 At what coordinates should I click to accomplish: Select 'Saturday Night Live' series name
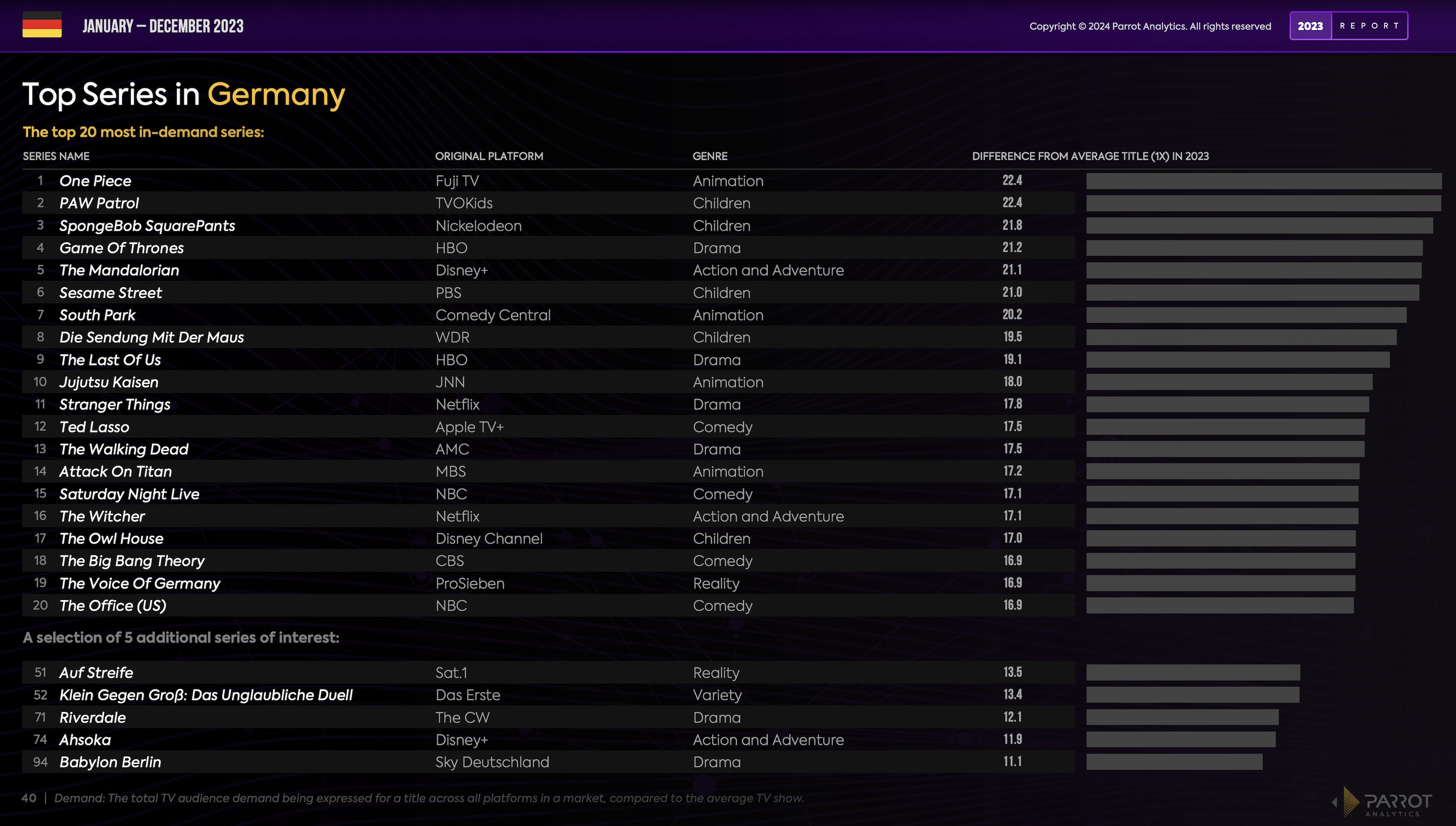pos(129,494)
